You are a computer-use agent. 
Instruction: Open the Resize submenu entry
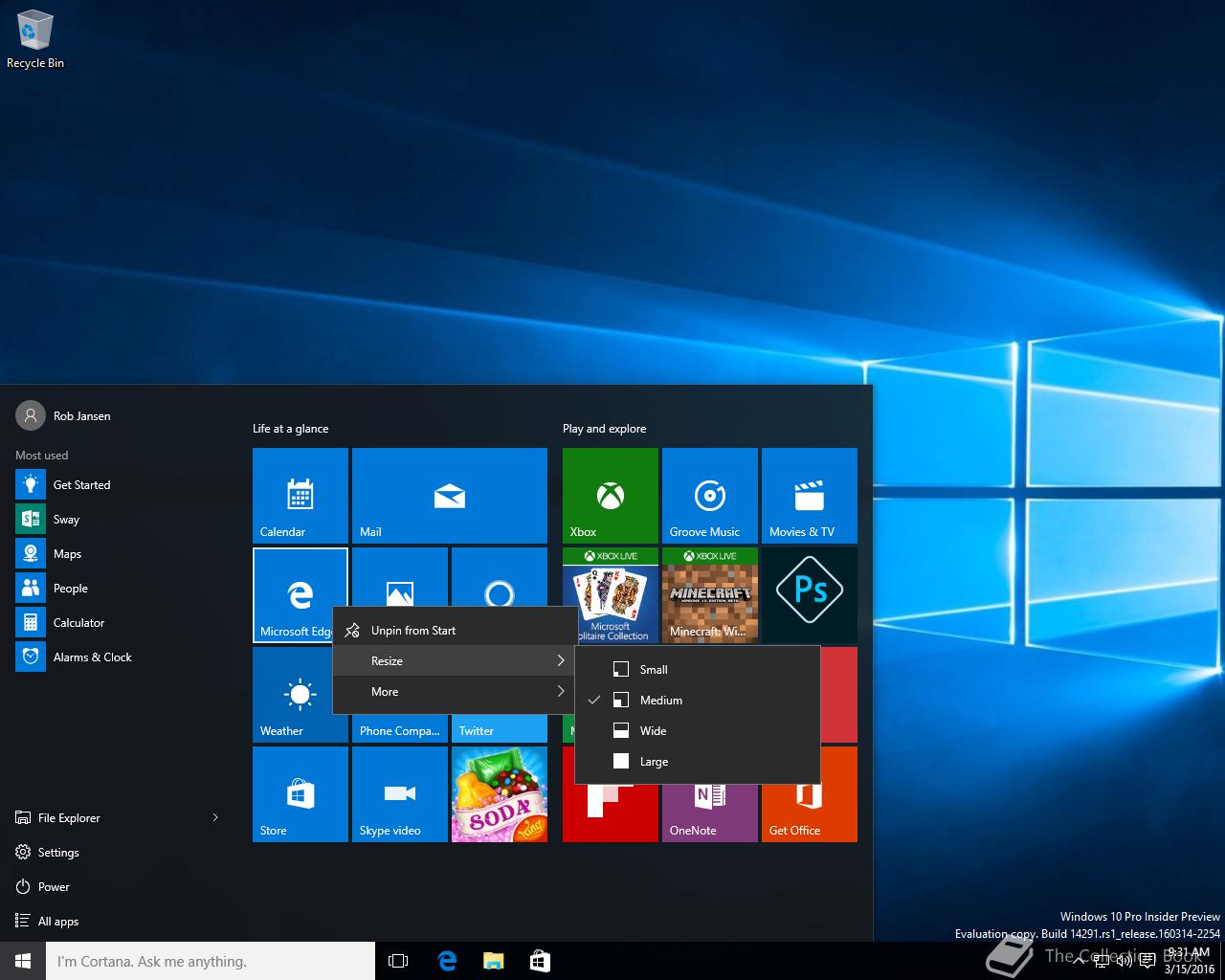coord(455,661)
